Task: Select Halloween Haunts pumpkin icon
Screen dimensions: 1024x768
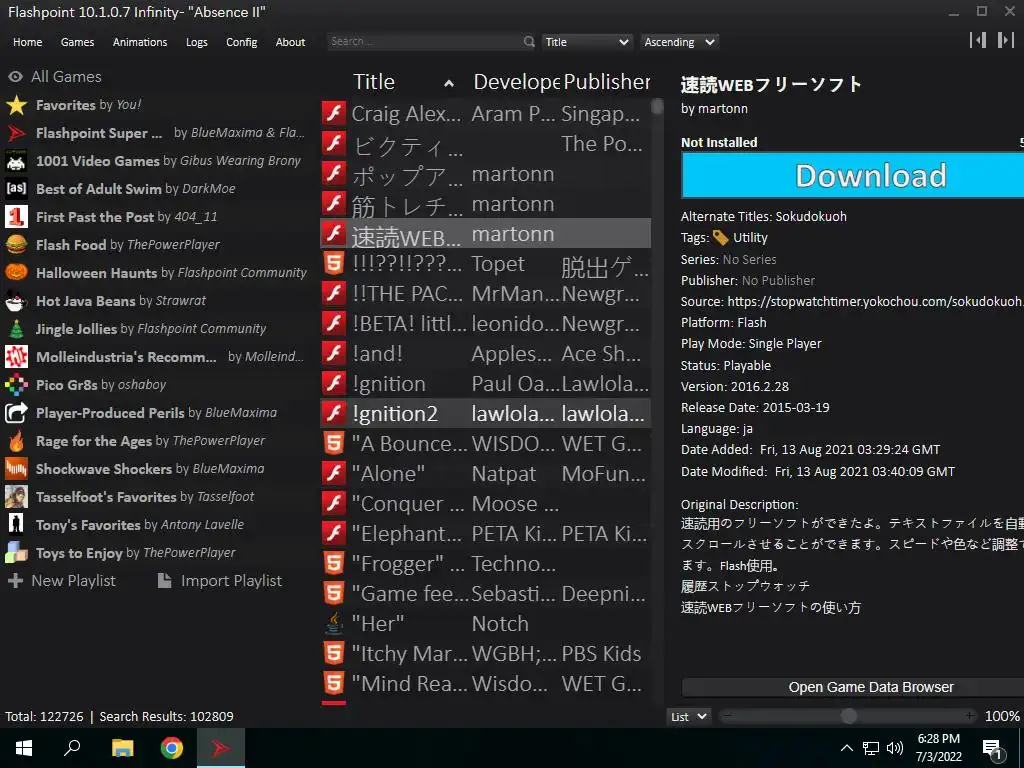Action: (x=16, y=273)
